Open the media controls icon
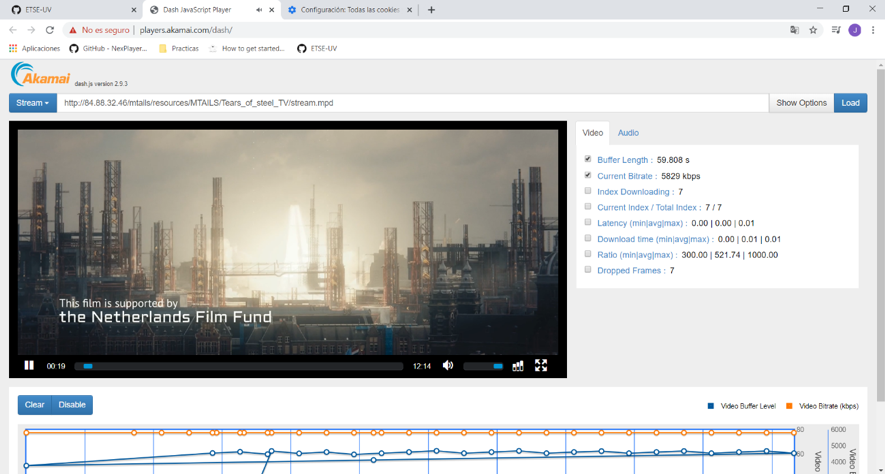This screenshot has width=885, height=474. (836, 30)
